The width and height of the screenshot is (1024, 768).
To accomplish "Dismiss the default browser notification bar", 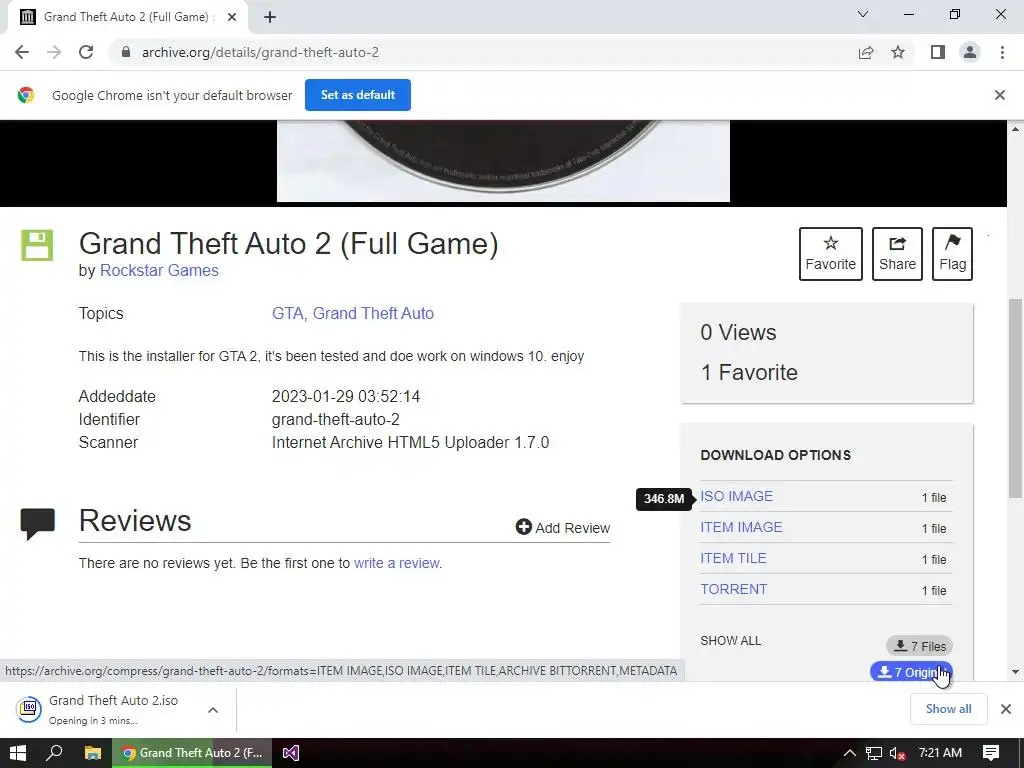I will tap(999, 95).
